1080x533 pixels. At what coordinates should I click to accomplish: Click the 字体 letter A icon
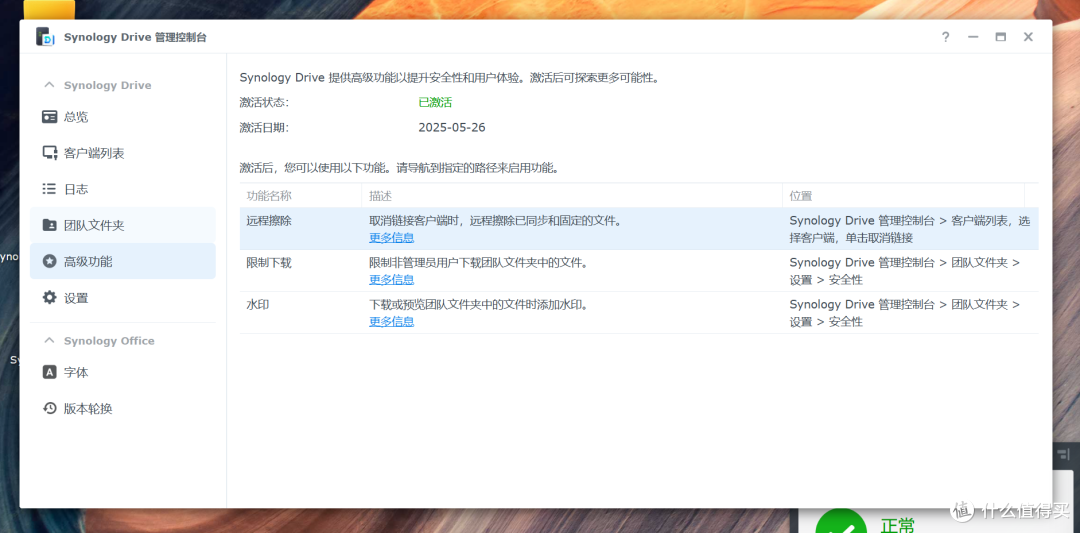pos(50,373)
